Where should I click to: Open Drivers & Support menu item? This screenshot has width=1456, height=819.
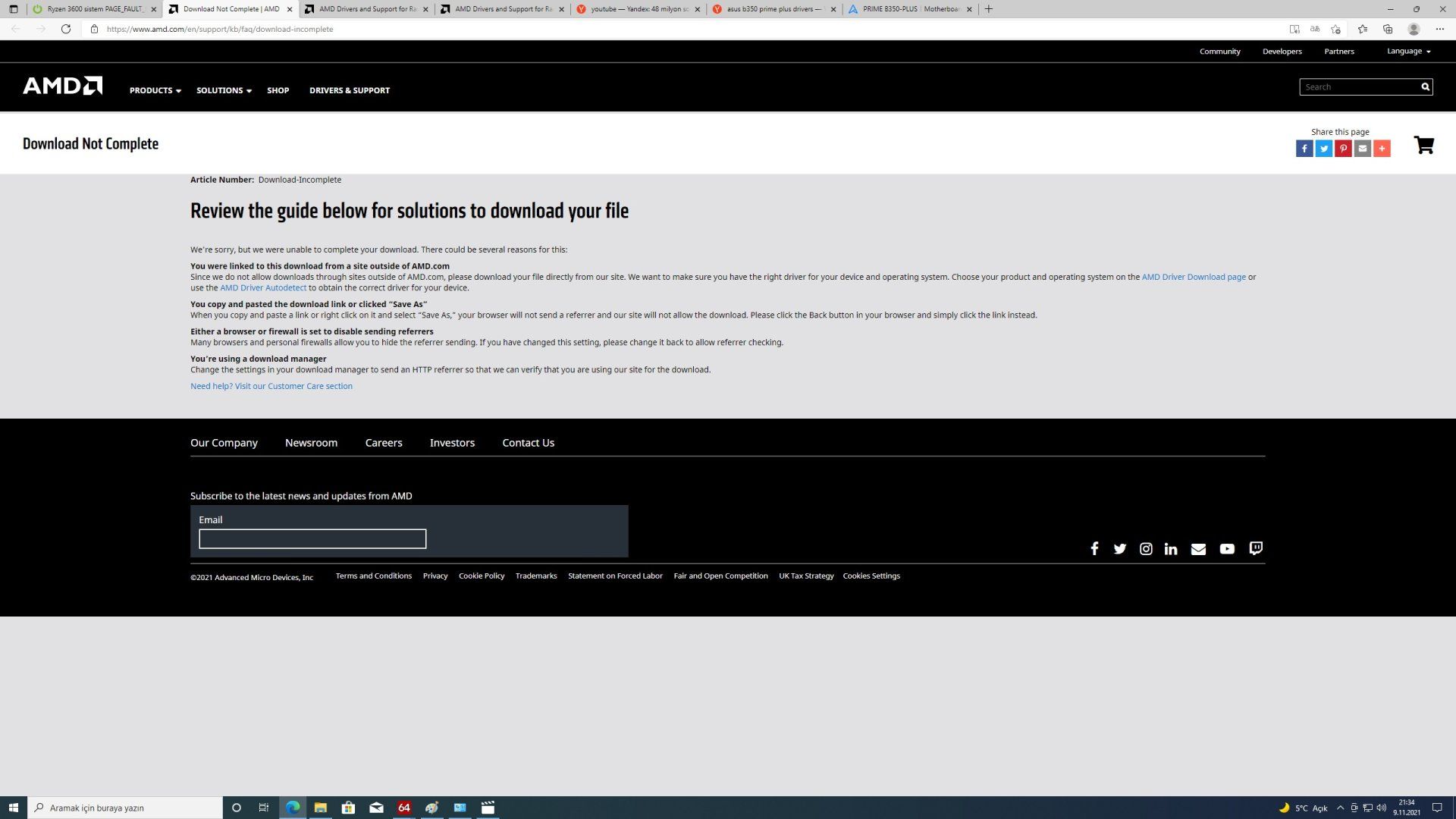[349, 90]
